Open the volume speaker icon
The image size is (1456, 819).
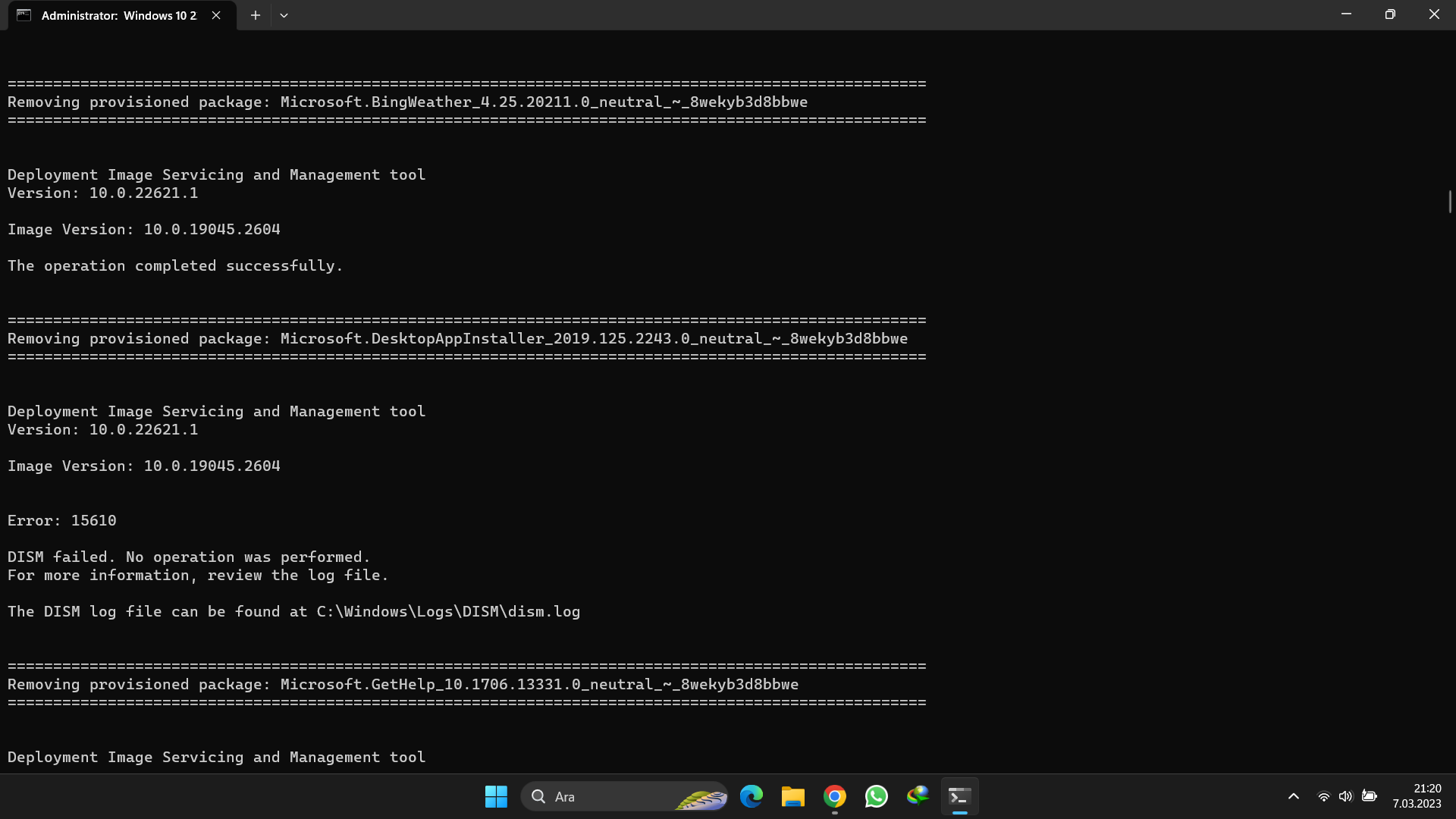coord(1345,796)
